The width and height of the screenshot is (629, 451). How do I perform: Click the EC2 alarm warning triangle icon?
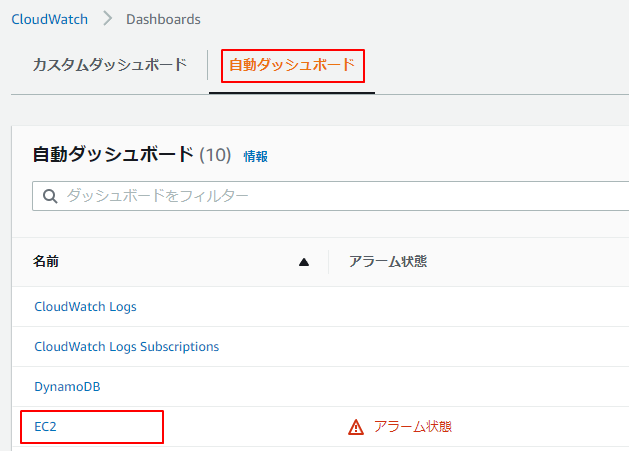356,427
